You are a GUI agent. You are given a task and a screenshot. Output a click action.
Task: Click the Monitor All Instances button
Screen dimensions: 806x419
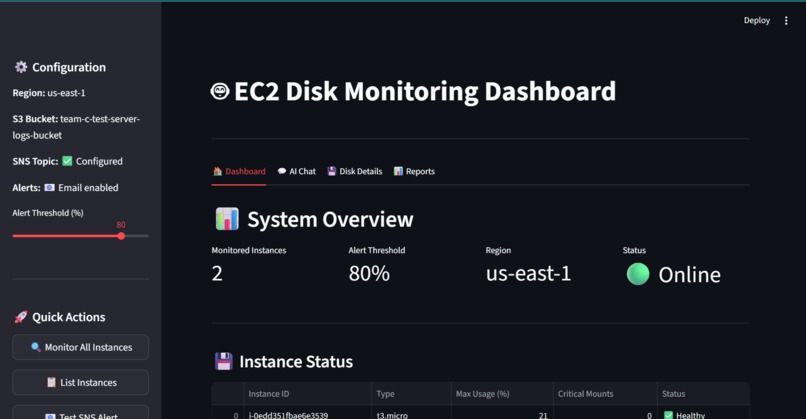[x=81, y=348]
